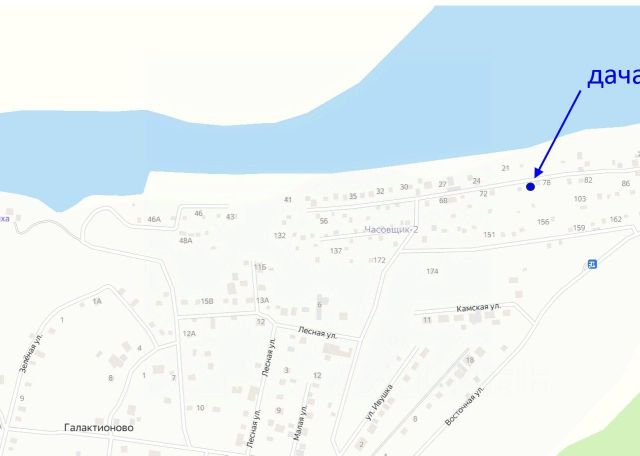Click the blue дача annotation text
The image size is (640, 456).
(613, 76)
